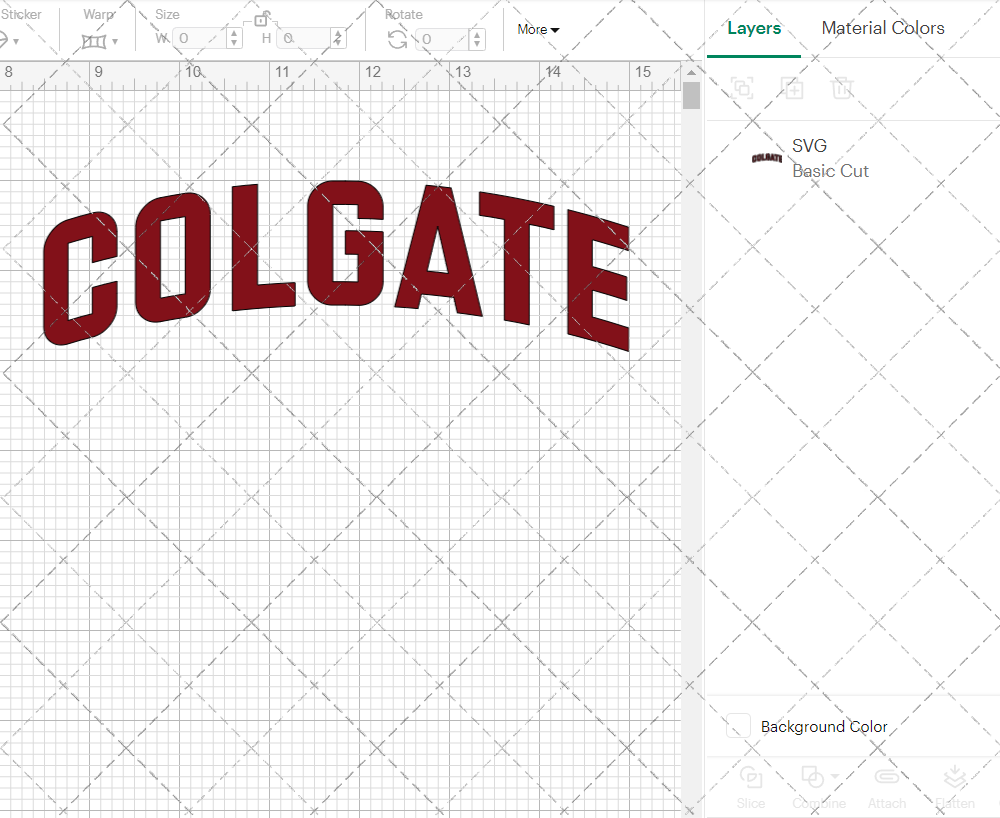
Task: Click the Rotate stepper arrows
Action: pyautogui.click(x=477, y=40)
